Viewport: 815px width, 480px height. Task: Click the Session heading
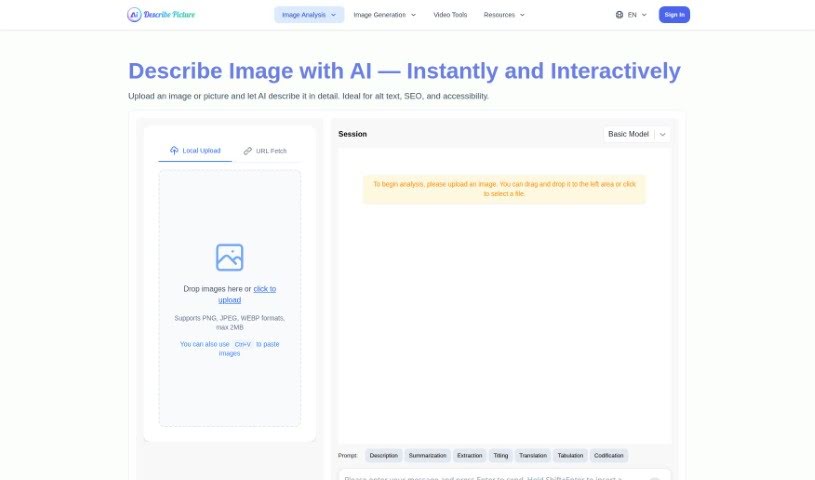352,134
